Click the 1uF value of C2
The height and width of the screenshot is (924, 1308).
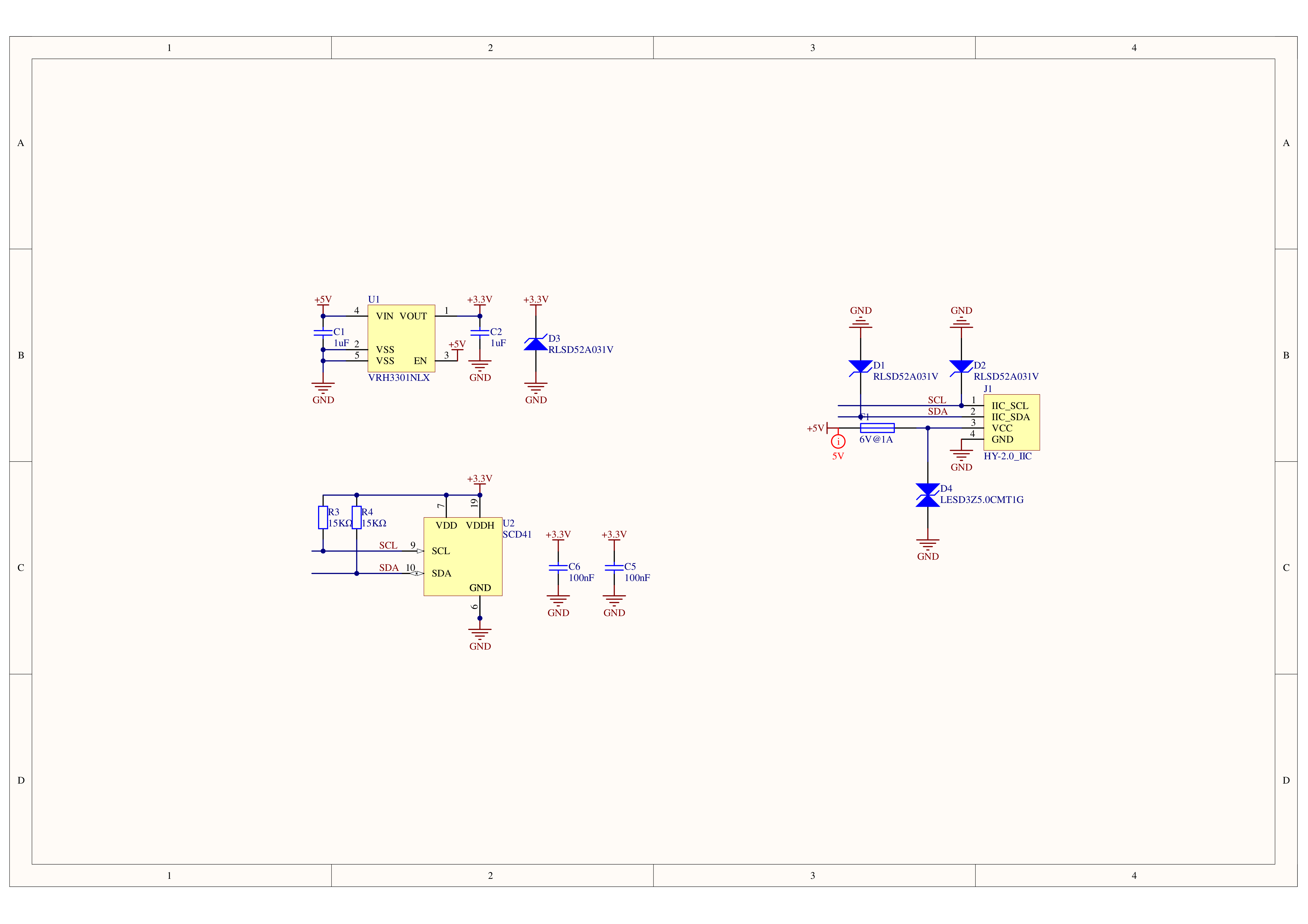point(498,343)
